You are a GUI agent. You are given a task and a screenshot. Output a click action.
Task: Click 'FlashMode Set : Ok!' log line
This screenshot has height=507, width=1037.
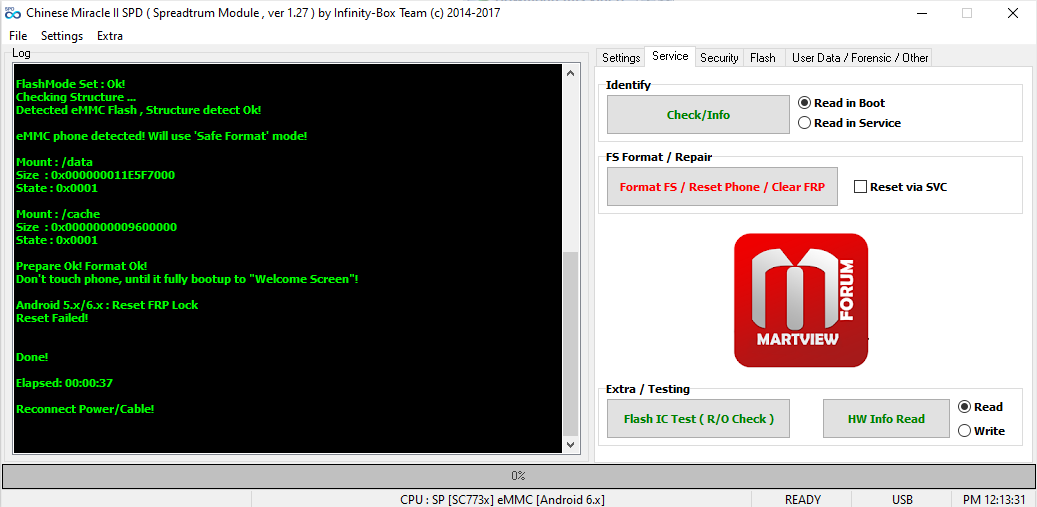pyautogui.click(x=70, y=84)
